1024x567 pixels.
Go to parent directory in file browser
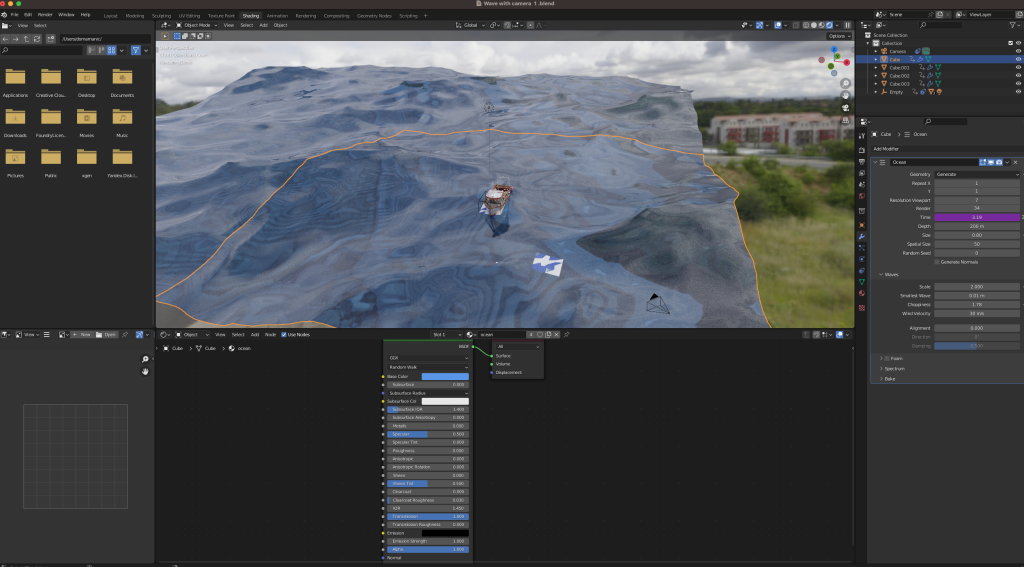[x=26, y=38]
